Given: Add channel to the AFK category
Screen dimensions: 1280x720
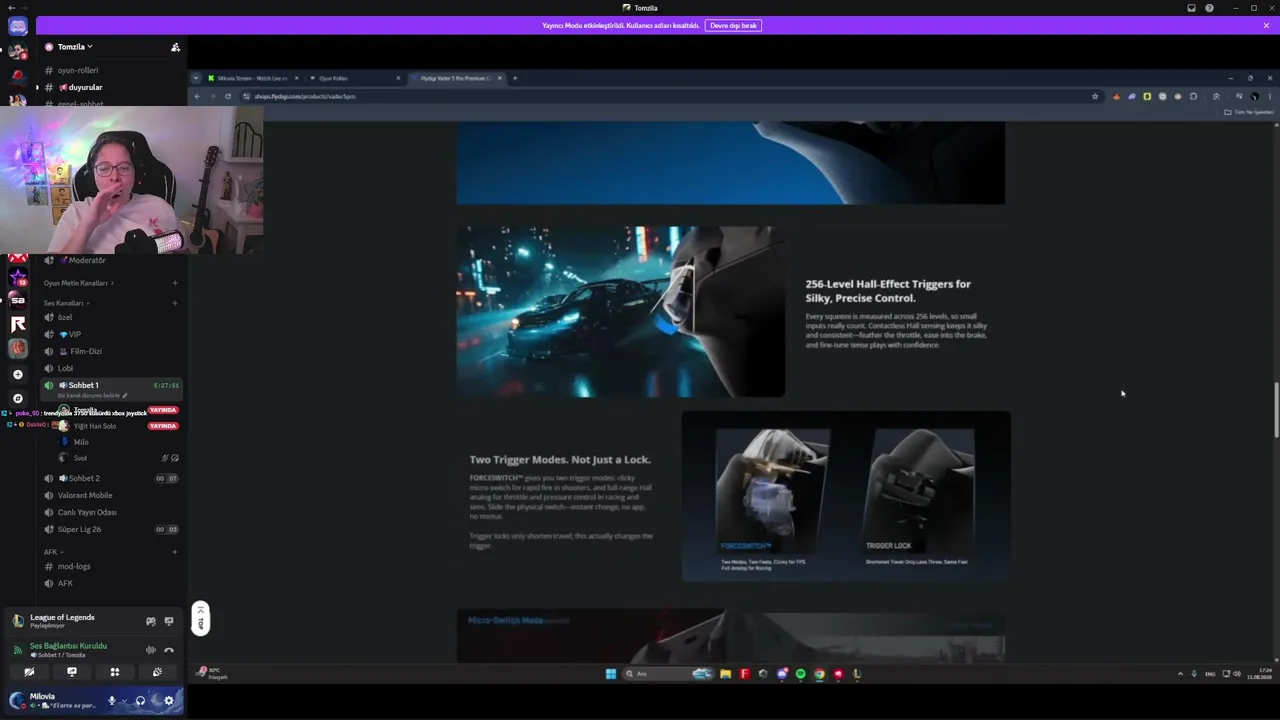Looking at the screenshot, I should click(x=175, y=552).
